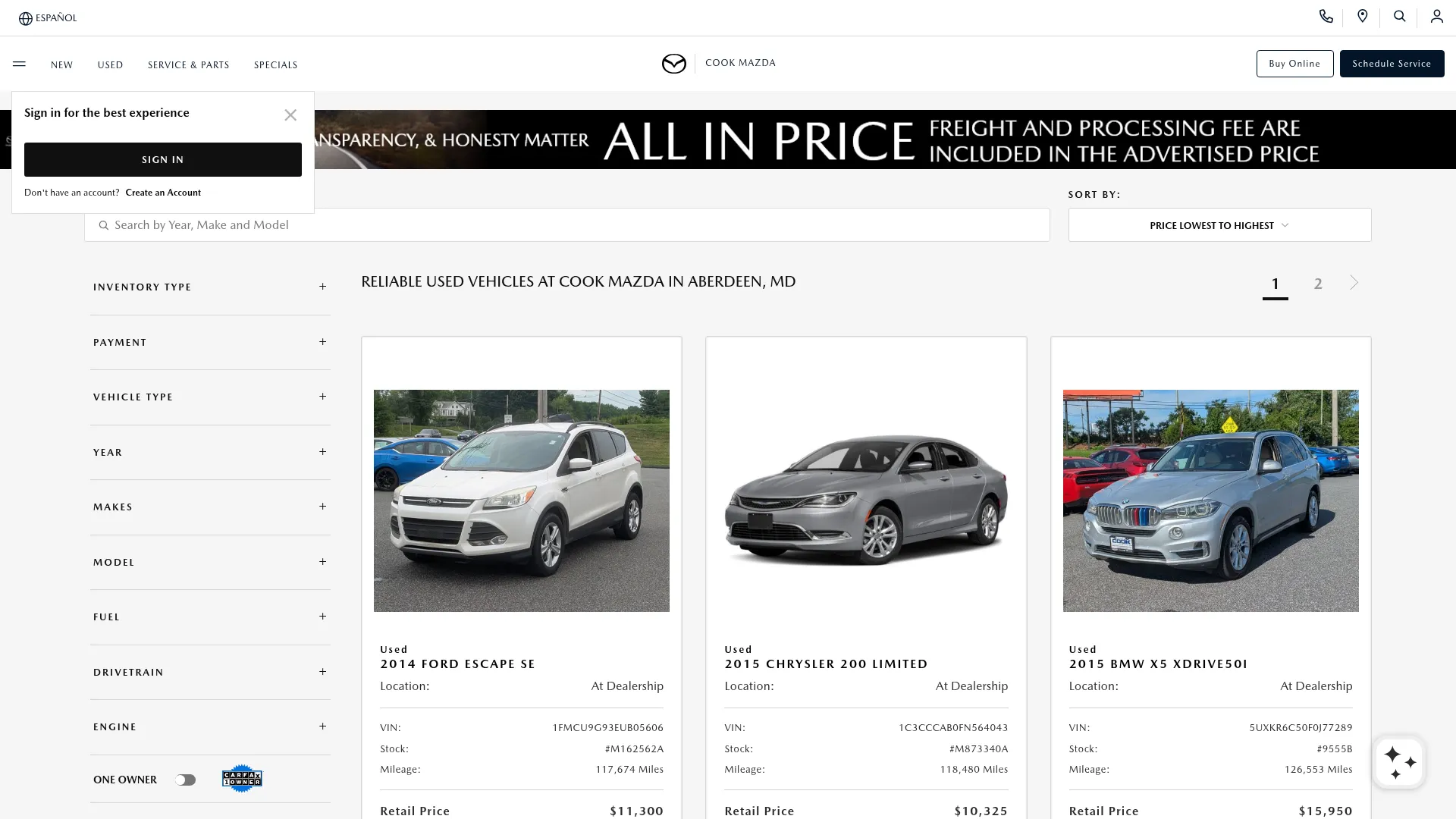This screenshot has height=819, width=1456.
Task: Expand the Drivetrain filter
Action: [210, 672]
